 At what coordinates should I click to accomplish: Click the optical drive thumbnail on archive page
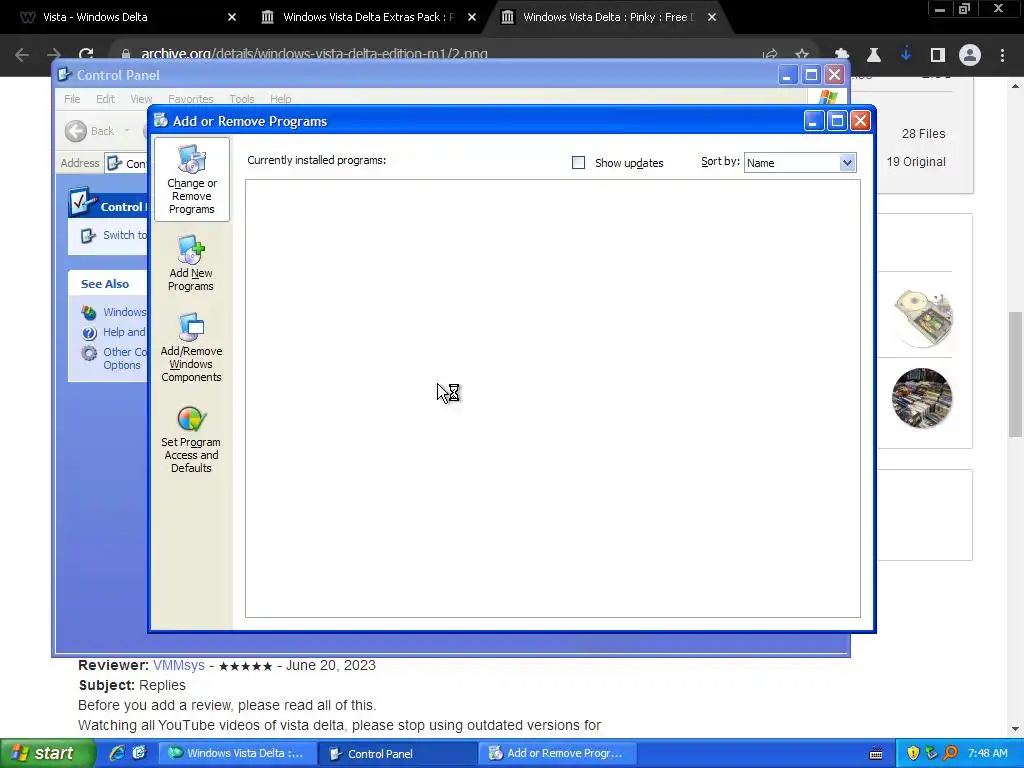pos(923,318)
